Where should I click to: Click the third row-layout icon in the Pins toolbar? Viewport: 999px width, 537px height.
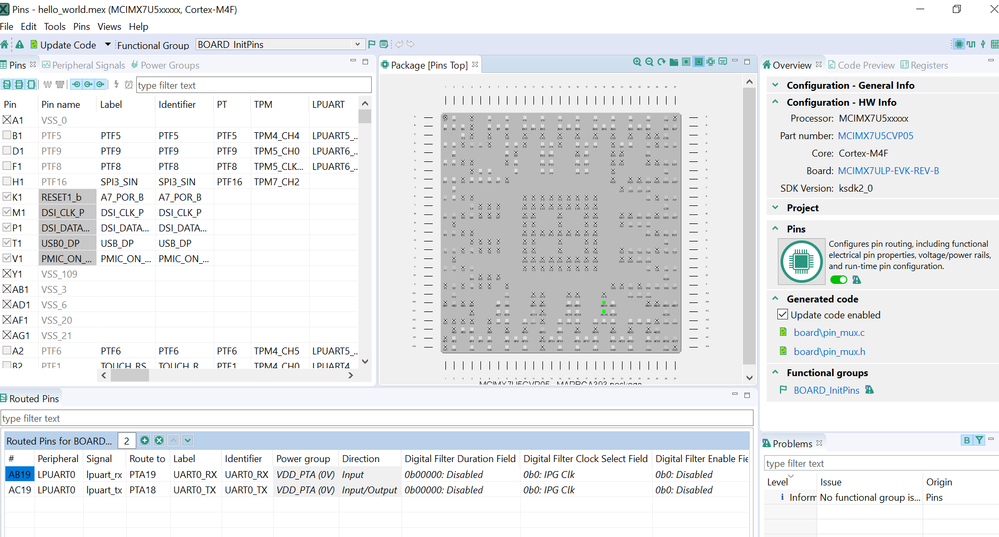(x=31, y=84)
